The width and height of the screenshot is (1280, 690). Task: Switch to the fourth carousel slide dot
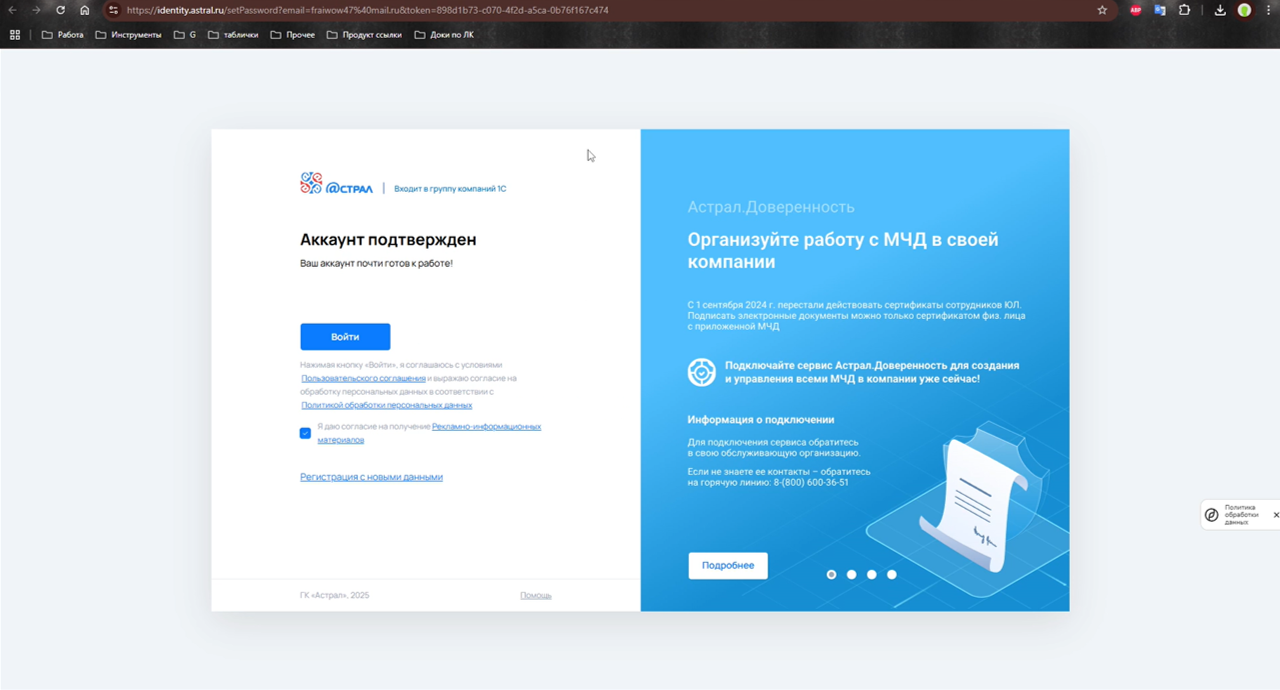[x=892, y=575]
